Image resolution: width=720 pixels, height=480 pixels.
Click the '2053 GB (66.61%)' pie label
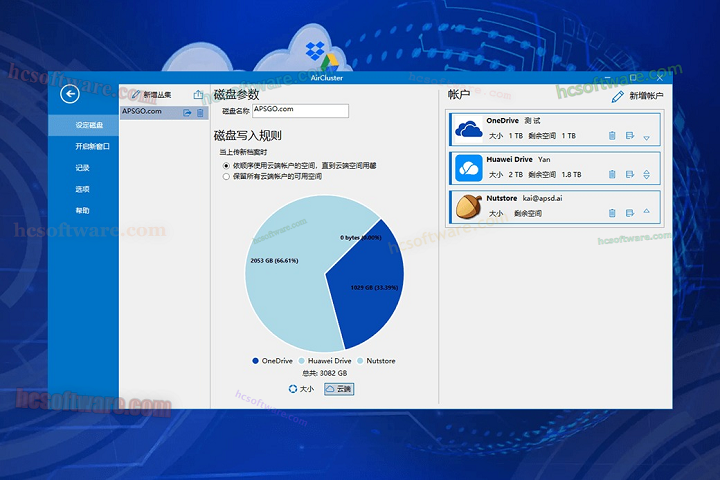pyautogui.click(x=274, y=261)
